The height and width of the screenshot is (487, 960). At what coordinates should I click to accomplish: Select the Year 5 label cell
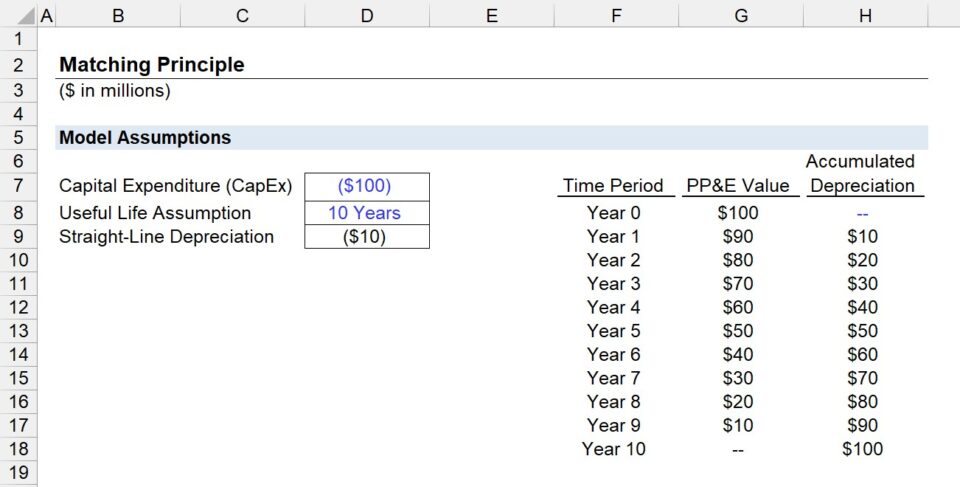[x=613, y=331]
